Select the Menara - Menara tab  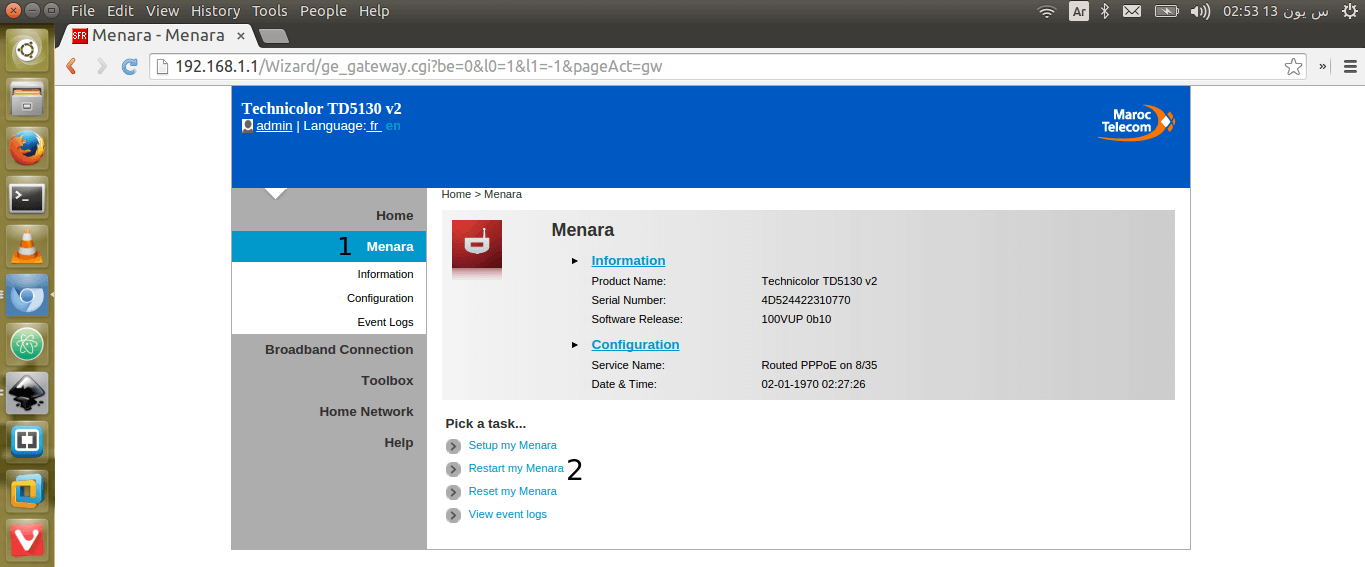point(158,35)
